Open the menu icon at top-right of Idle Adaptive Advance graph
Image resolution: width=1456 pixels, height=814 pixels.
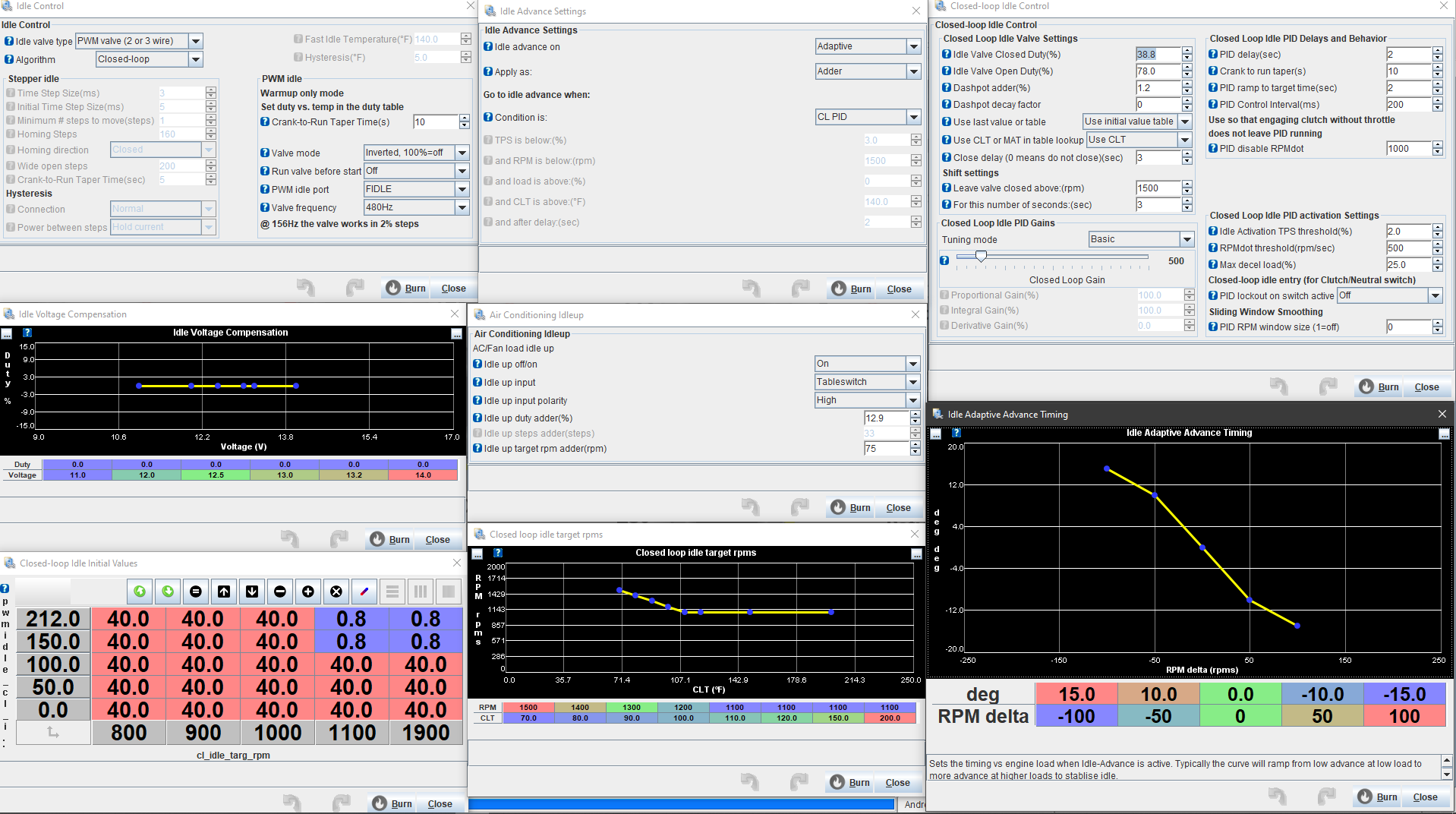1444,434
